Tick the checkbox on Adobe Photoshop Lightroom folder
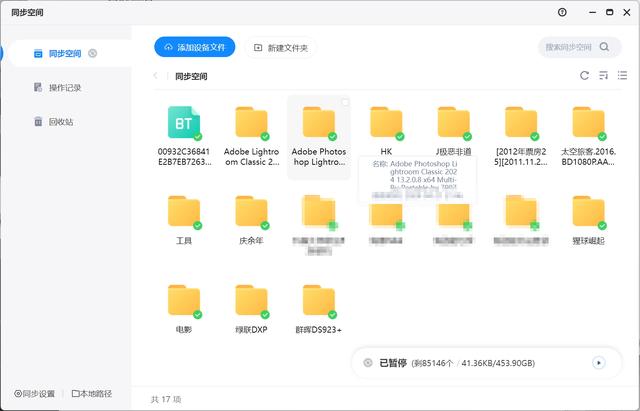 345,102
